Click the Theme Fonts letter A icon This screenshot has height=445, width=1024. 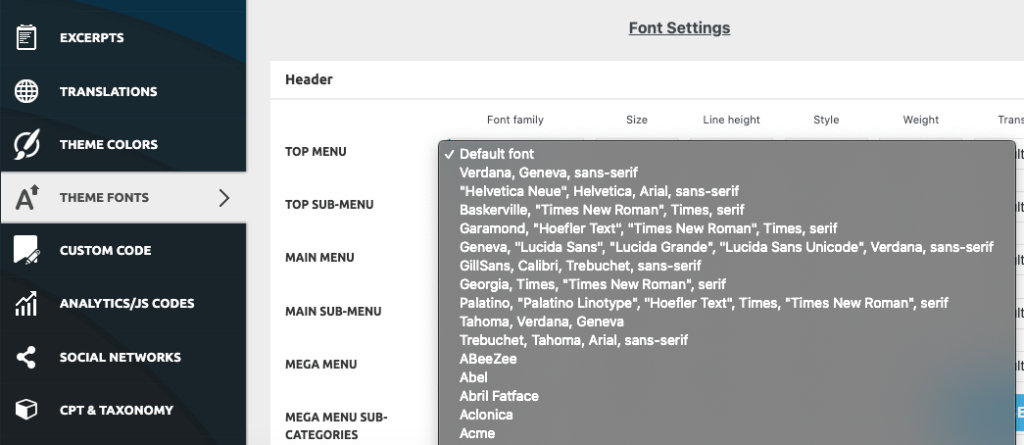pos(27,197)
